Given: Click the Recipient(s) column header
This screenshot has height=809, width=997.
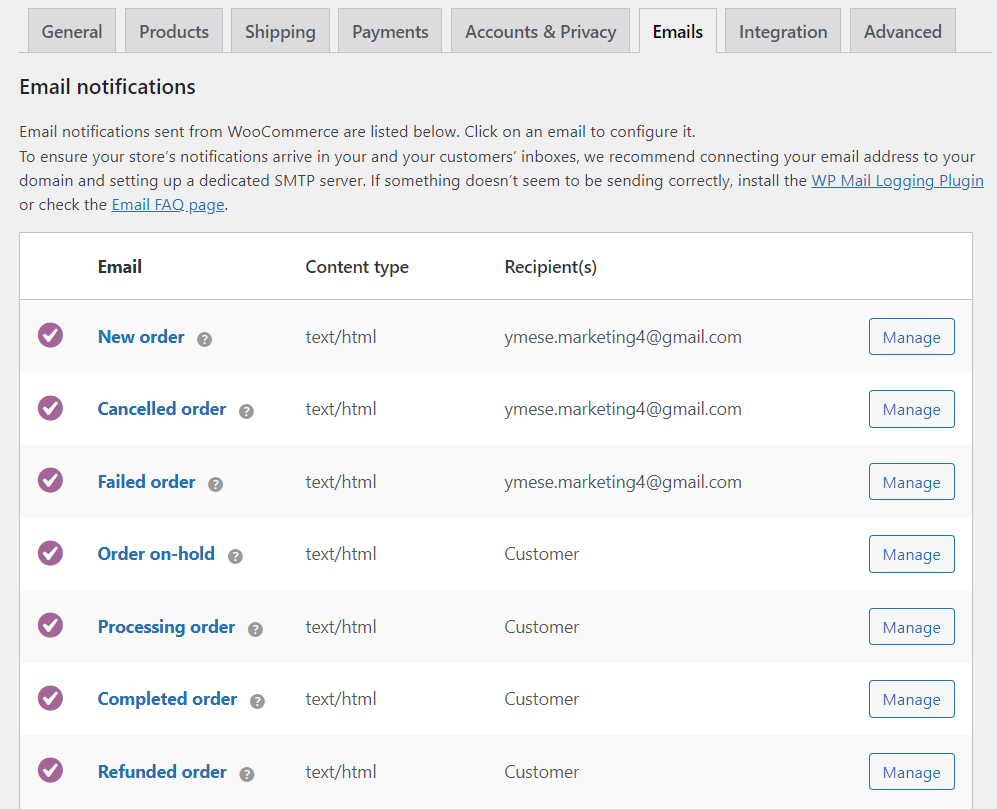Looking at the screenshot, I should (551, 267).
